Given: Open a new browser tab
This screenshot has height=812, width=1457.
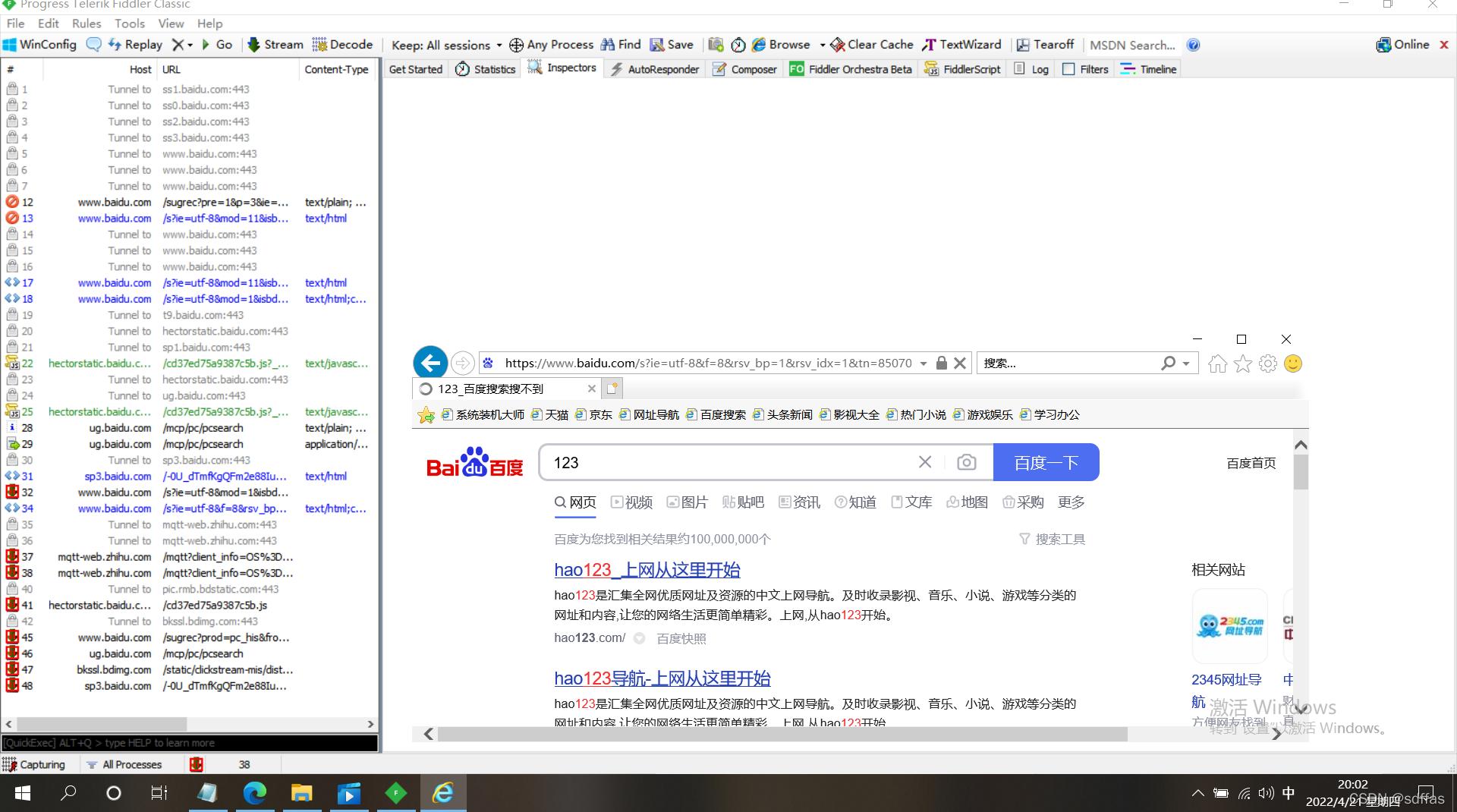Looking at the screenshot, I should click(612, 389).
